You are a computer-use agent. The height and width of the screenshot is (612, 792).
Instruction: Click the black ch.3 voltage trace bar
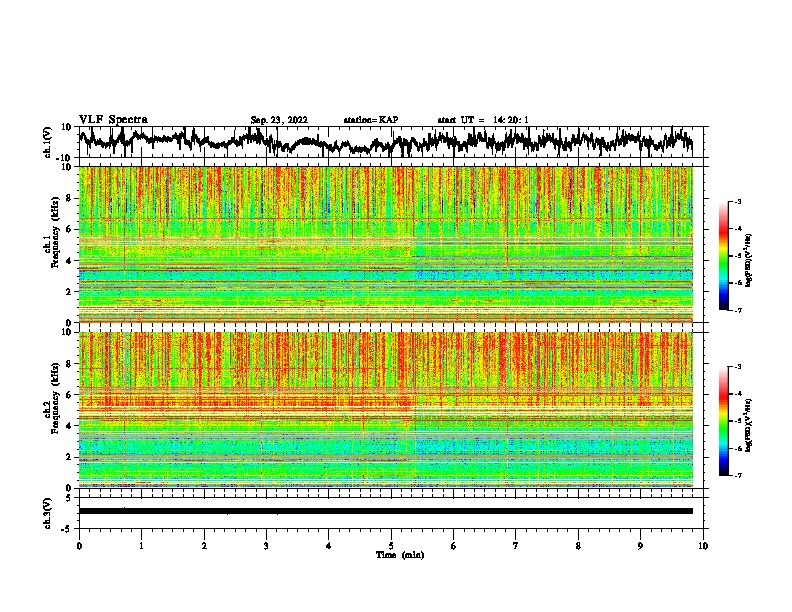coord(385,511)
